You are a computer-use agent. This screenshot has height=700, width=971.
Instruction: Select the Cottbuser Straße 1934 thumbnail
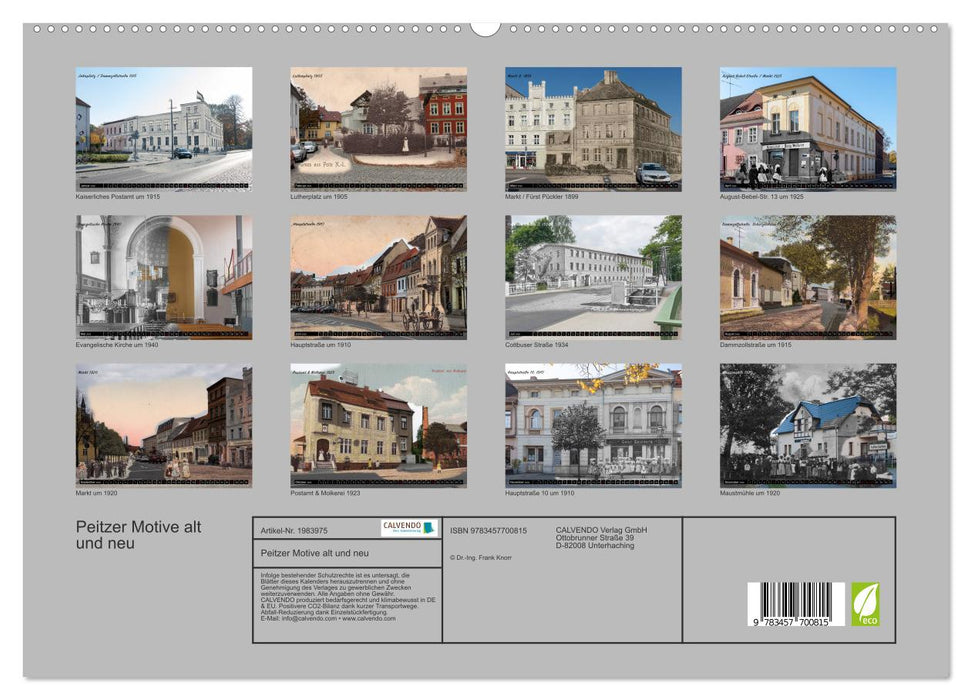tap(595, 275)
